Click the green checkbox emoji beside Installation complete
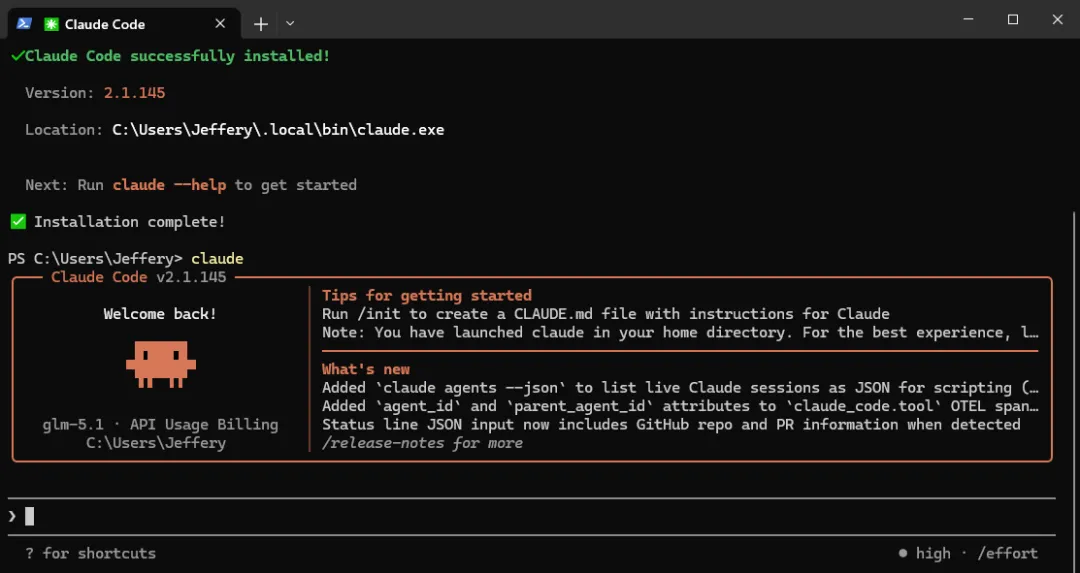The height and width of the screenshot is (573, 1080). click(18, 222)
